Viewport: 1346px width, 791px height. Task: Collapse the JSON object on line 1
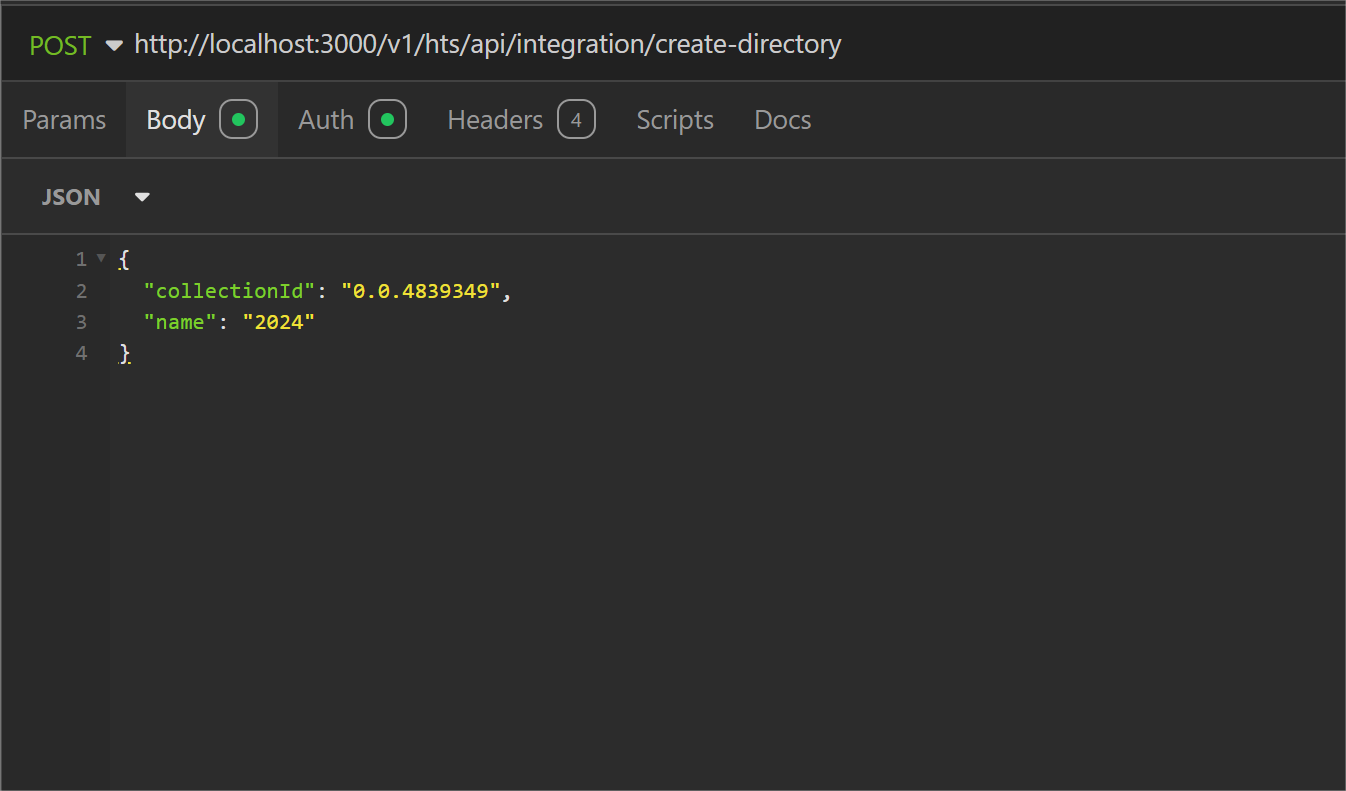tap(99, 258)
